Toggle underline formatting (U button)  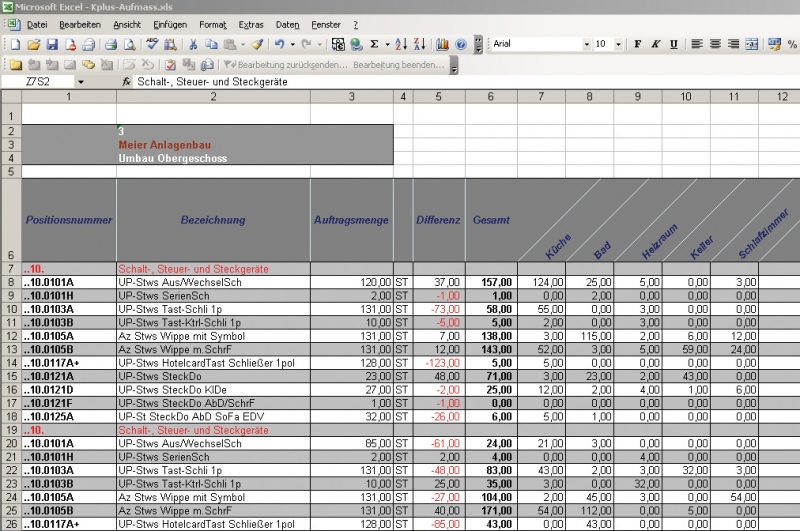(673, 45)
